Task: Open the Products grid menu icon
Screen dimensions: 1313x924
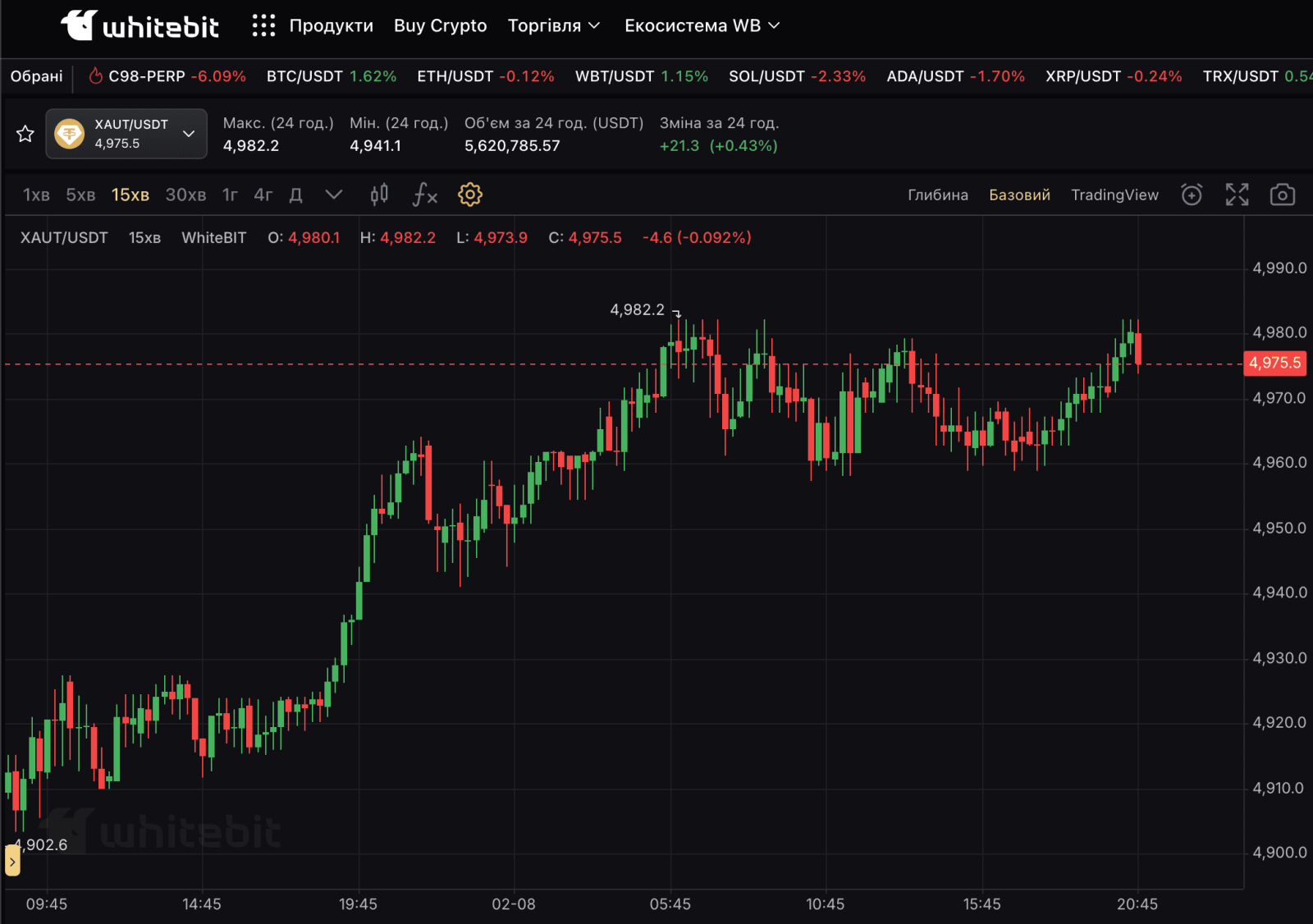Action: coord(263,26)
